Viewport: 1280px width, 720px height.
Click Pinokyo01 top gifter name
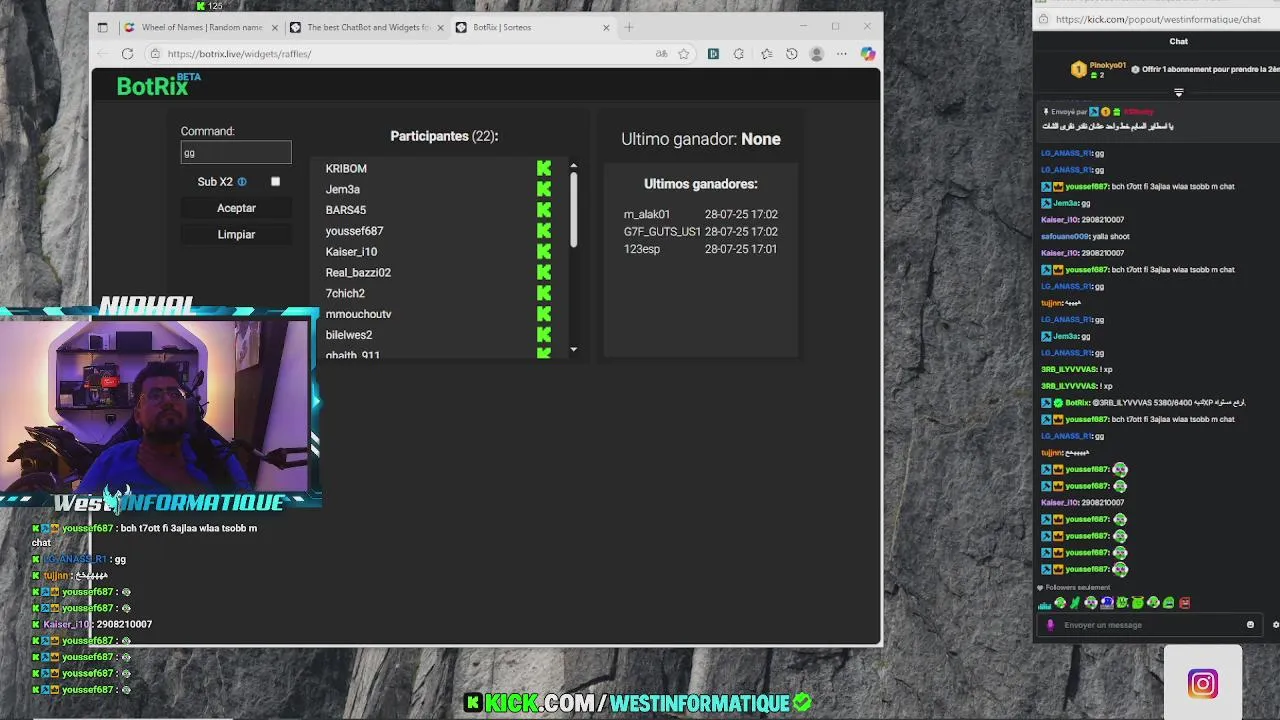point(1108,65)
